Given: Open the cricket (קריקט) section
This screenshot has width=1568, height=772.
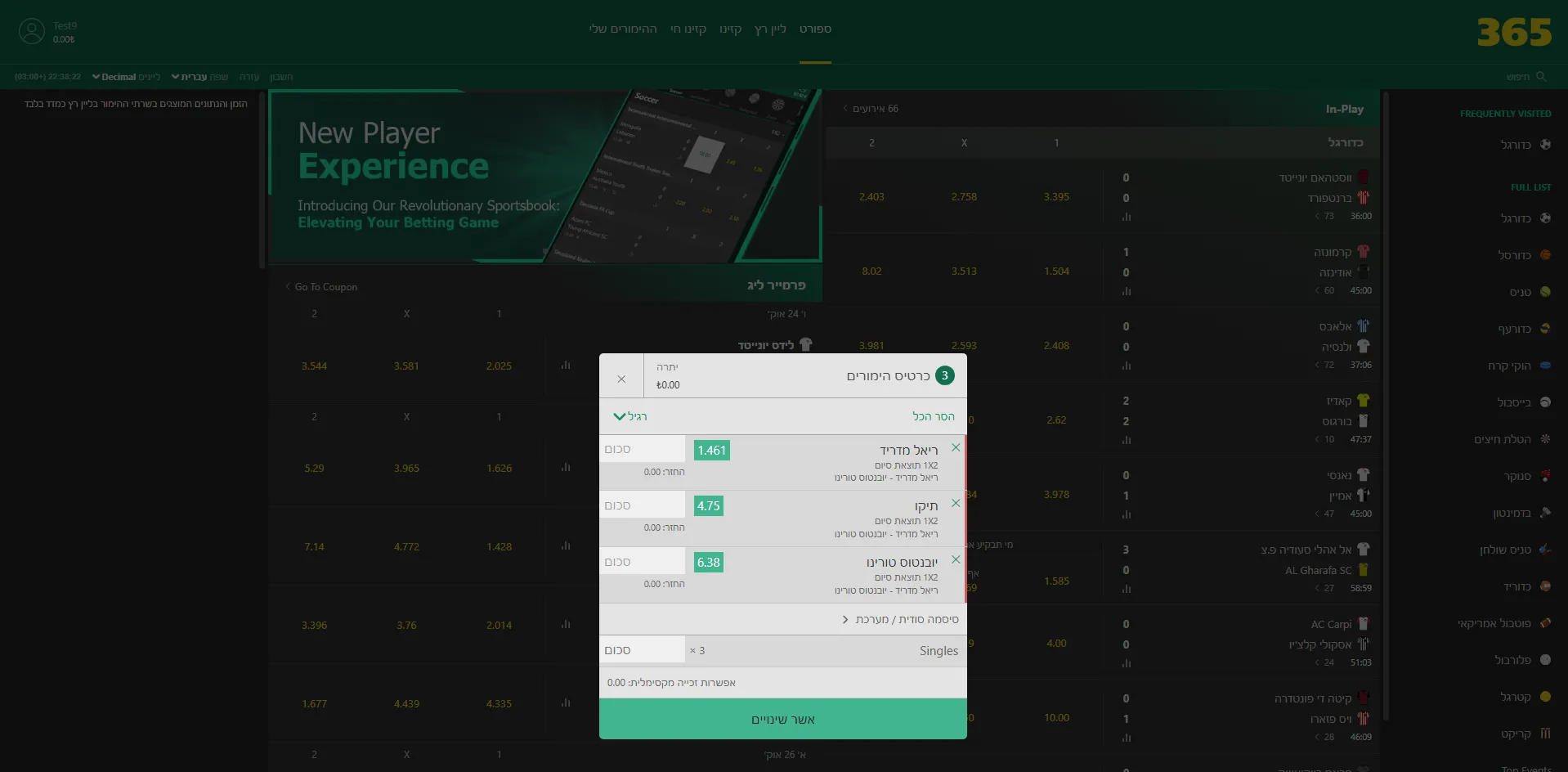Looking at the screenshot, I should pos(1545,734).
